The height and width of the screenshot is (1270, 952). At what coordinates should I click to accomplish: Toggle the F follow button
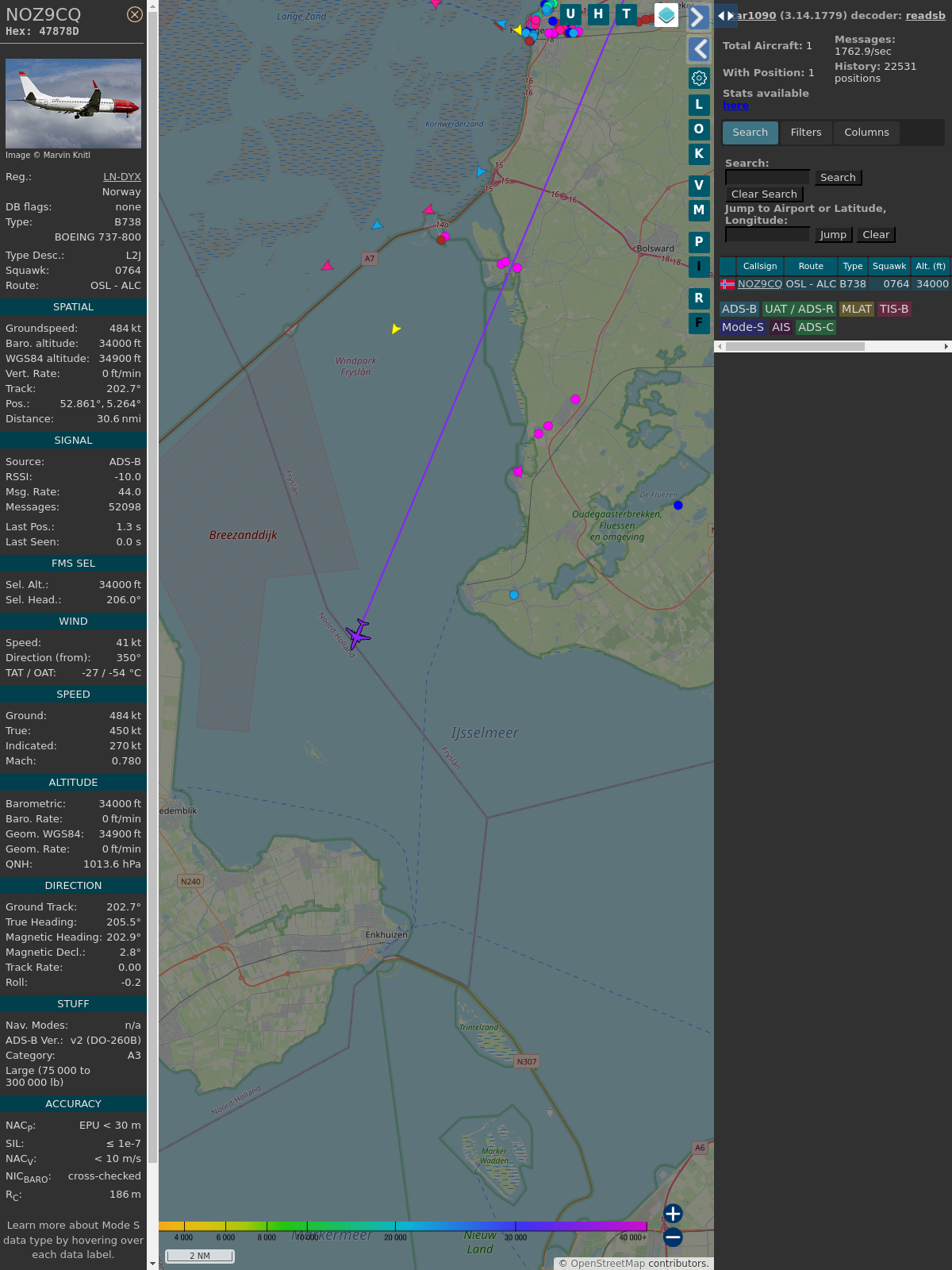[x=699, y=323]
